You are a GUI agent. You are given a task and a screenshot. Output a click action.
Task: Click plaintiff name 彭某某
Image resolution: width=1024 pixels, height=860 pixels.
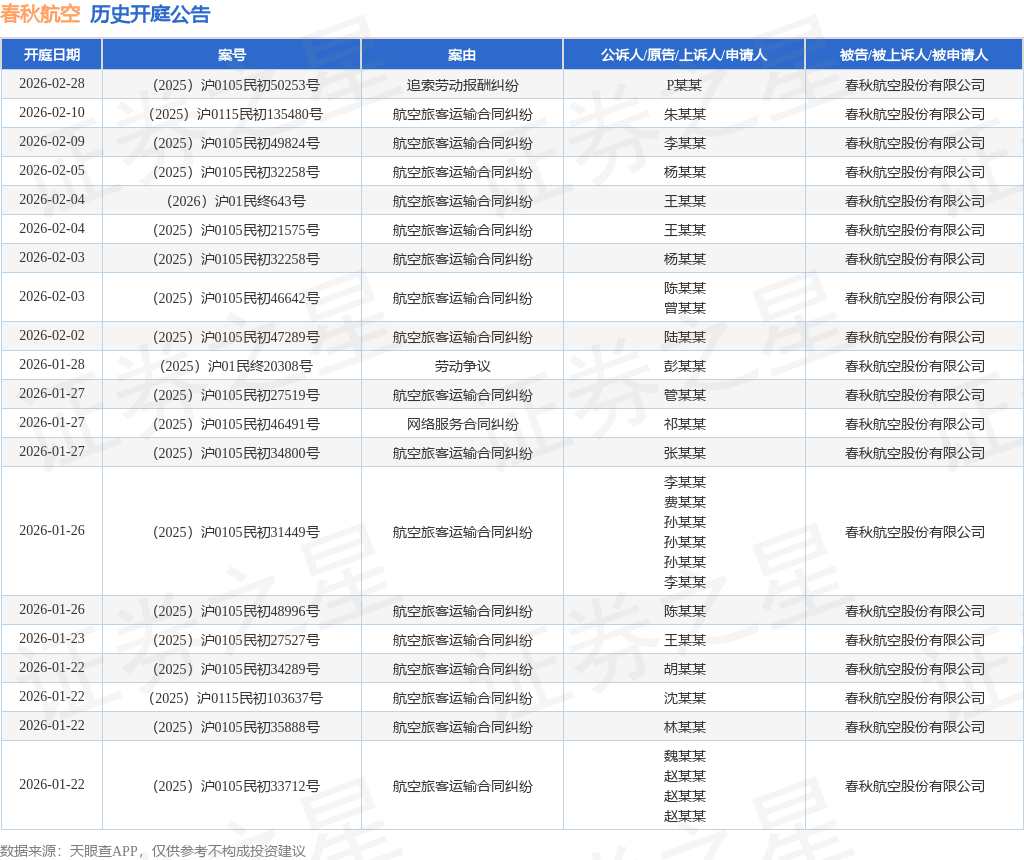tap(684, 366)
